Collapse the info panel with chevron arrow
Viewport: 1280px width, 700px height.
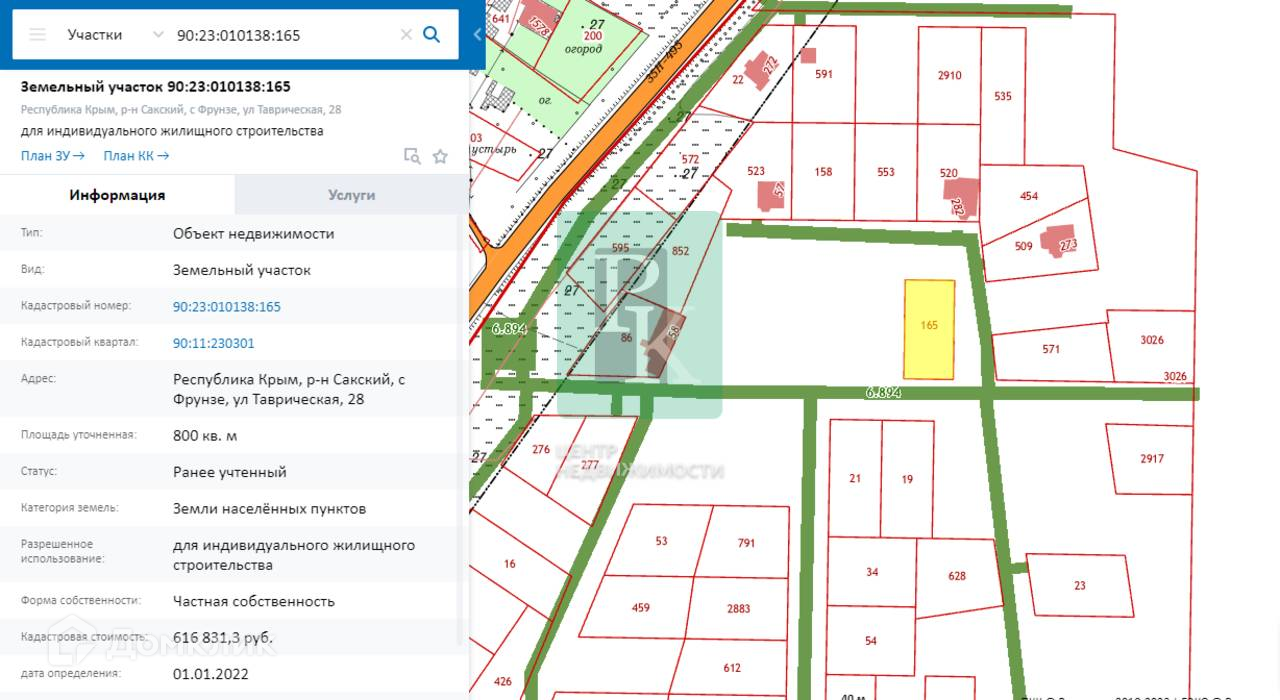477,34
